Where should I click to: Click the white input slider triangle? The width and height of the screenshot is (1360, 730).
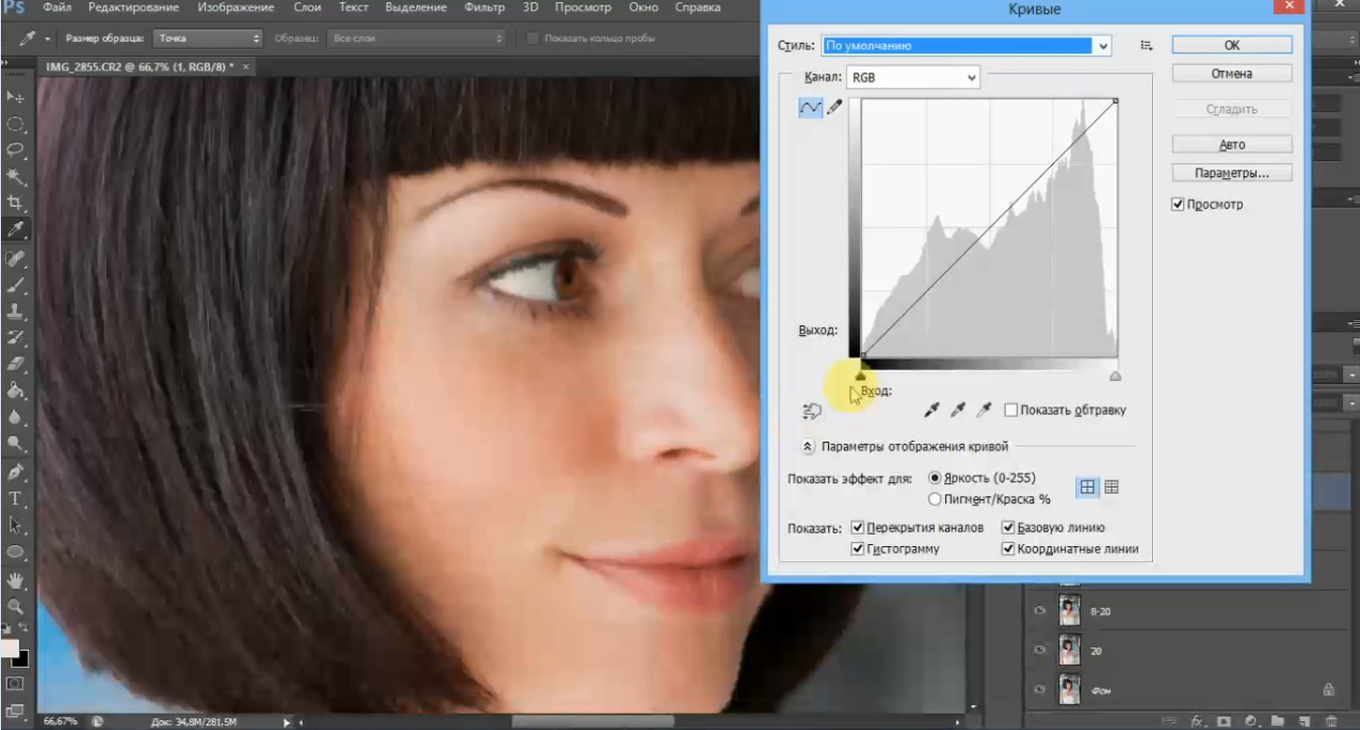pyautogui.click(x=1115, y=377)
